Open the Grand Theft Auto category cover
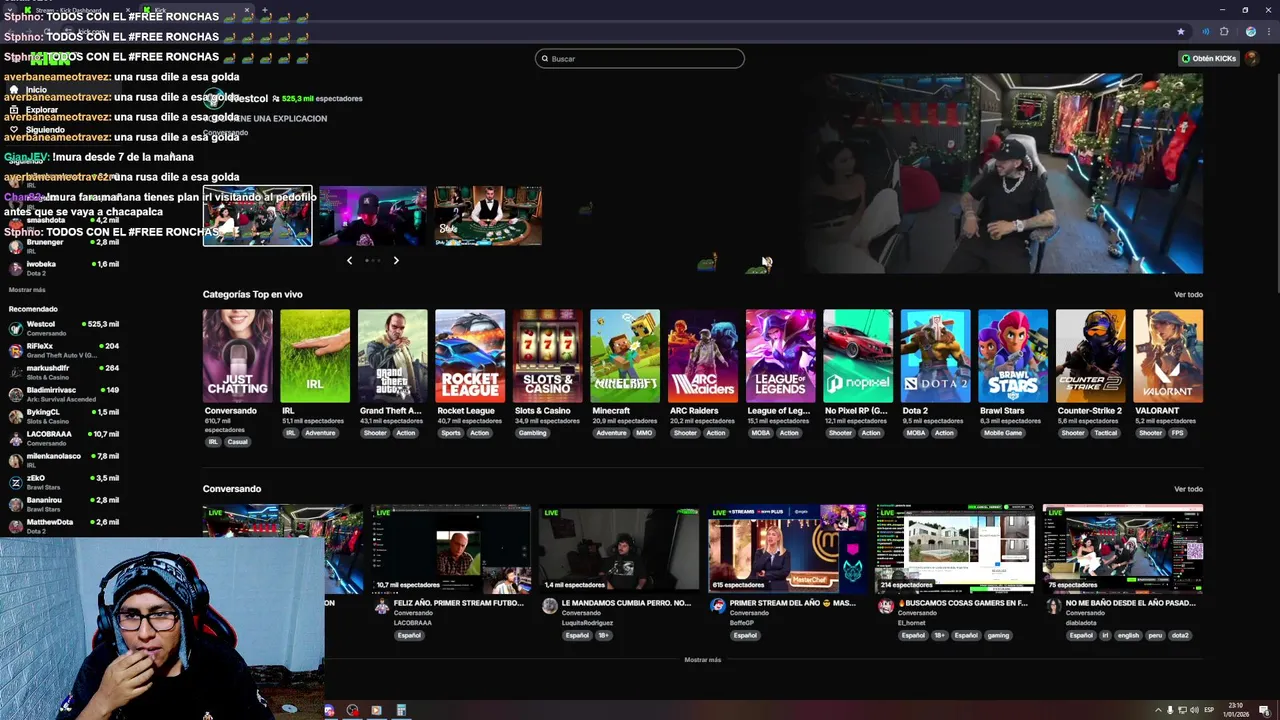Image resolution: width=1280 pixels, height=720 pixels. (392, 356)
